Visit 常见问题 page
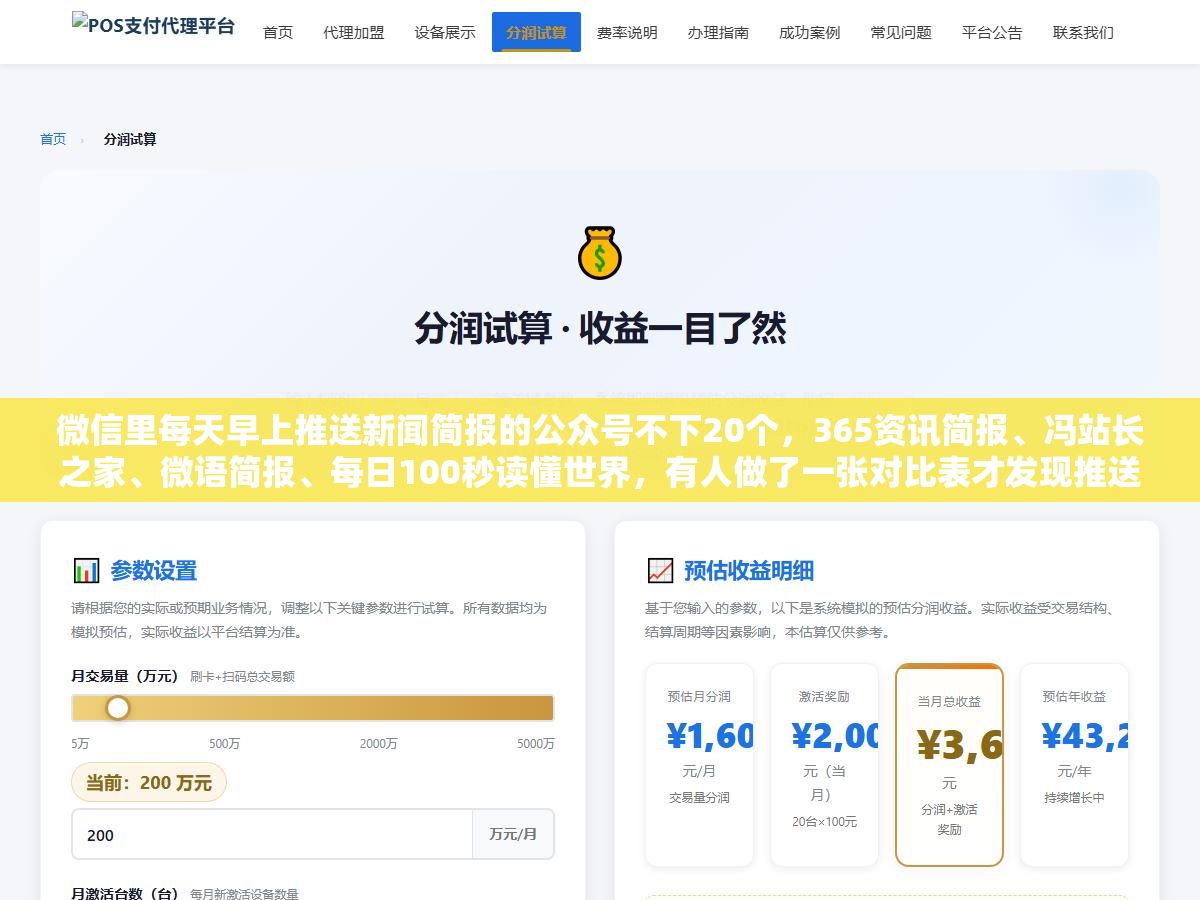Viewport: 1200px width, 900px height. [x=901, y=32]
